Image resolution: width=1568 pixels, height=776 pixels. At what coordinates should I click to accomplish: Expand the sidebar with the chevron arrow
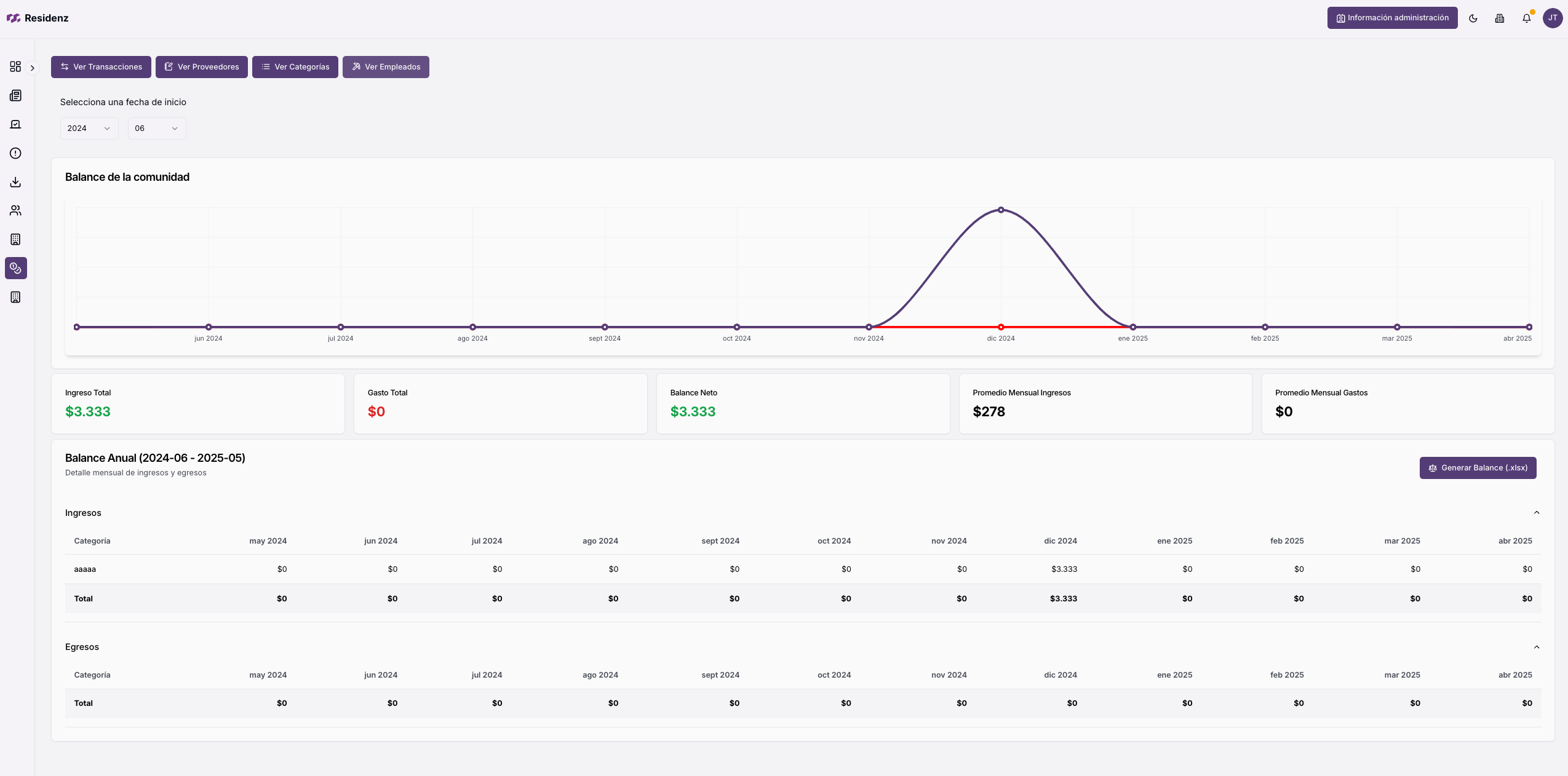(33, 68)
